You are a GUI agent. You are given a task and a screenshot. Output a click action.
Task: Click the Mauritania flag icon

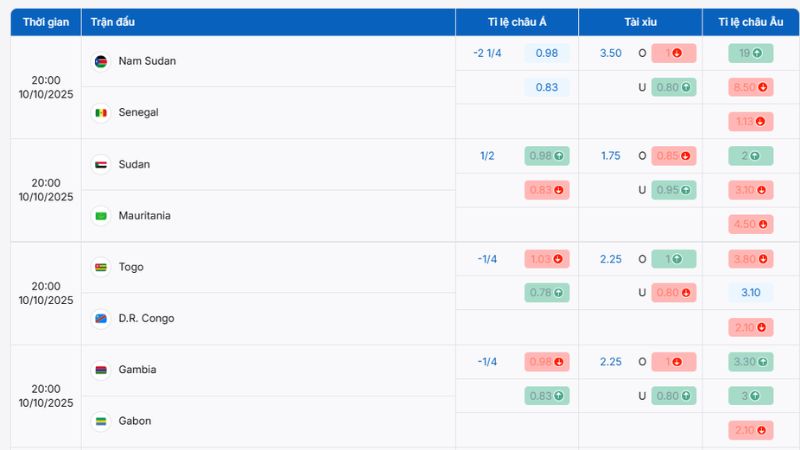pos(100,216)
